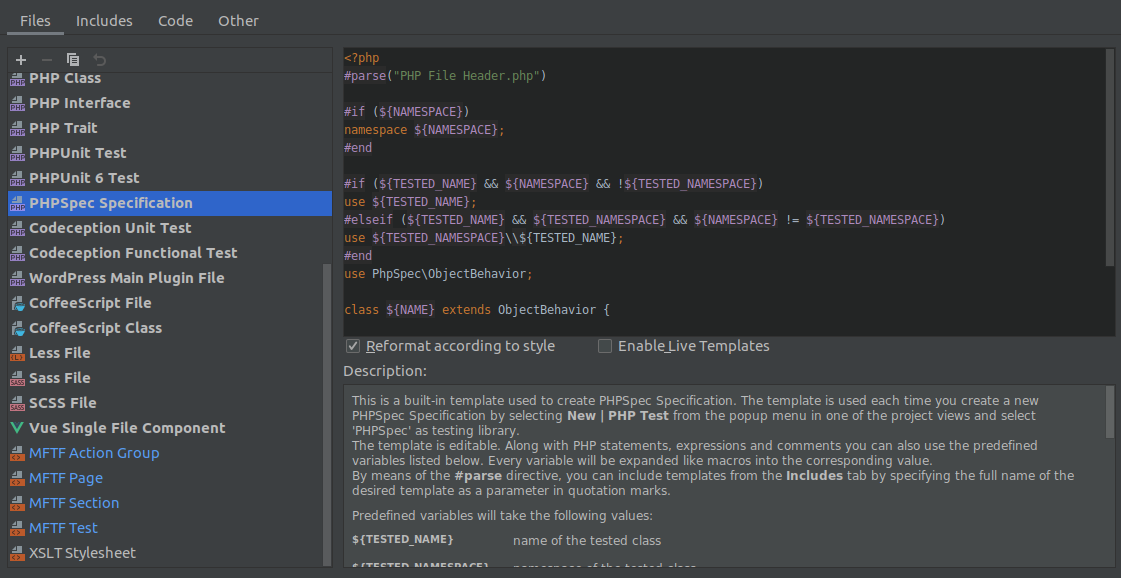Click the WordPress Main Plugin File icon
The width and height of the screenshot is (1121, 578).
[x=17, y=279]
